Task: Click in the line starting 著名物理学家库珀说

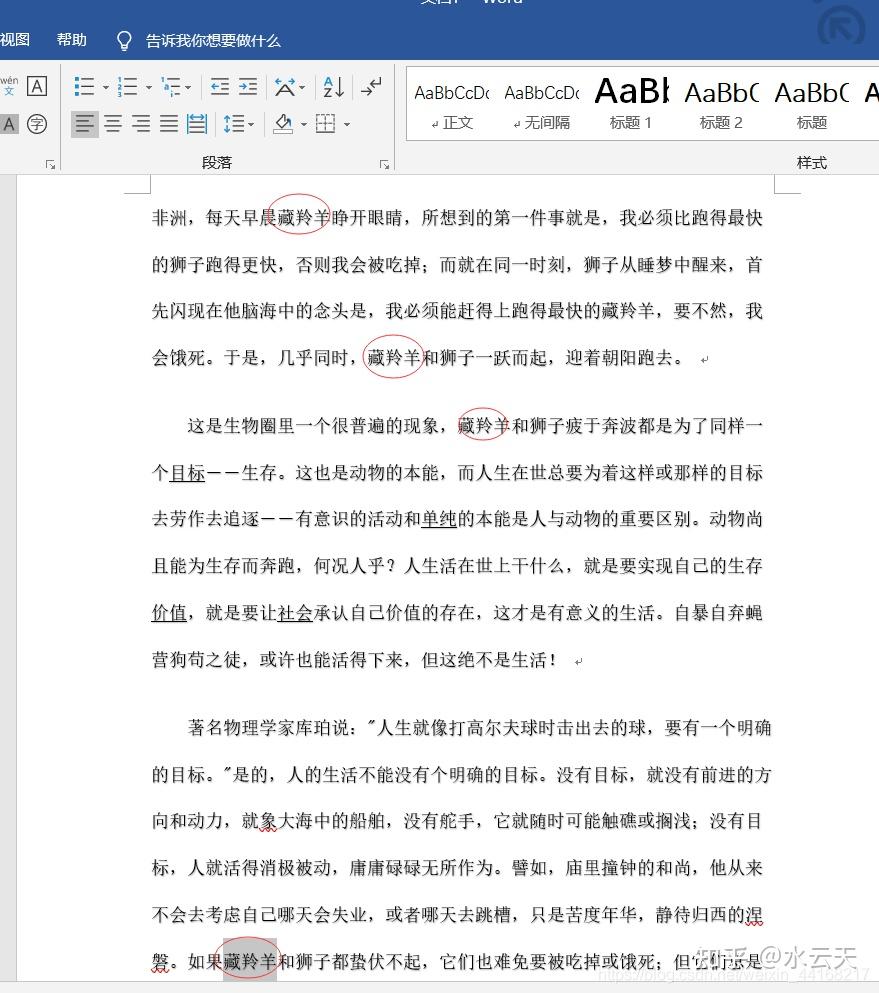Action: click(x=479, y=728)
